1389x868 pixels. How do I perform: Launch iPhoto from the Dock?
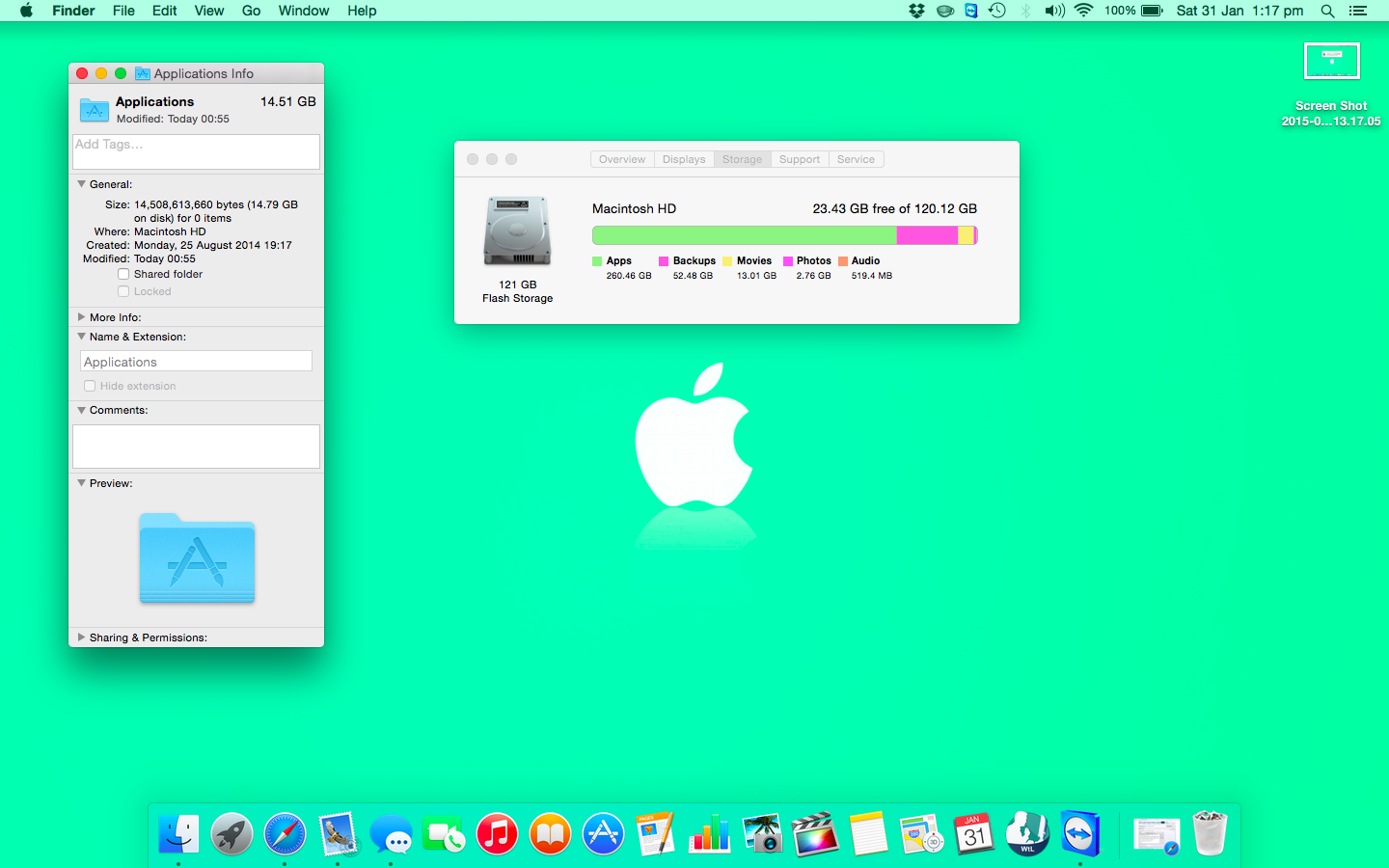point(763,834)
